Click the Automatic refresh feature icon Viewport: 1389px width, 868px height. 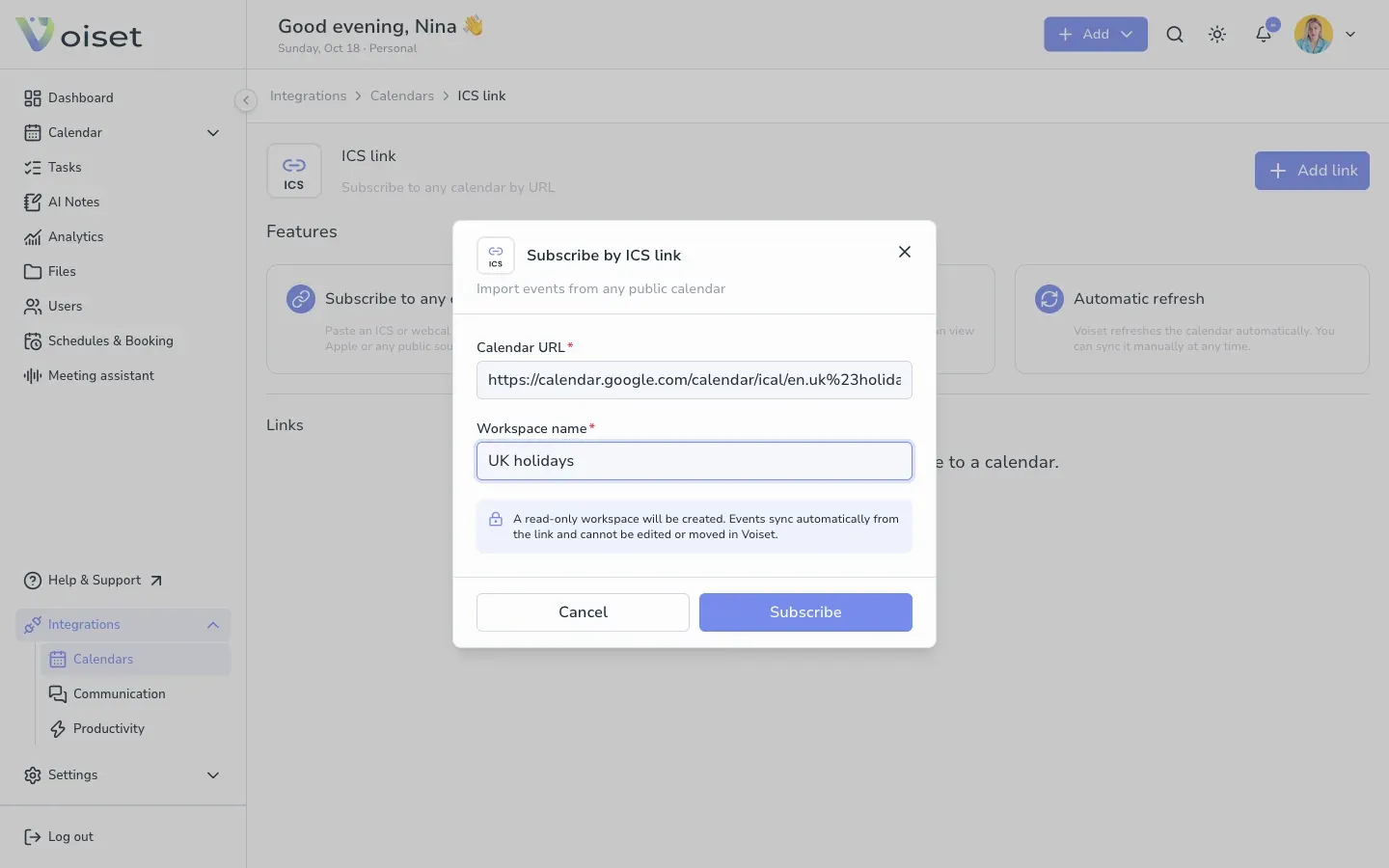click(x=1049, y=299)
